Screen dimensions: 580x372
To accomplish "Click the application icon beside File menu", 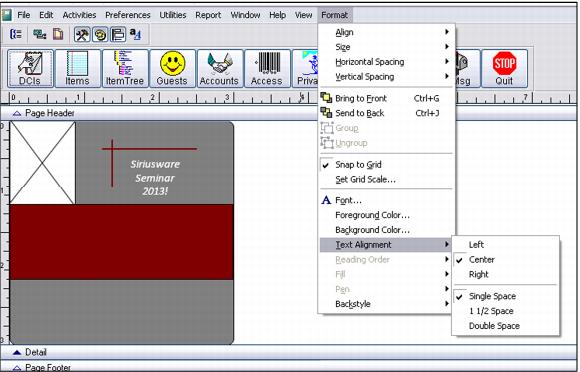I will pyautogui.click(x=7, y=15).
